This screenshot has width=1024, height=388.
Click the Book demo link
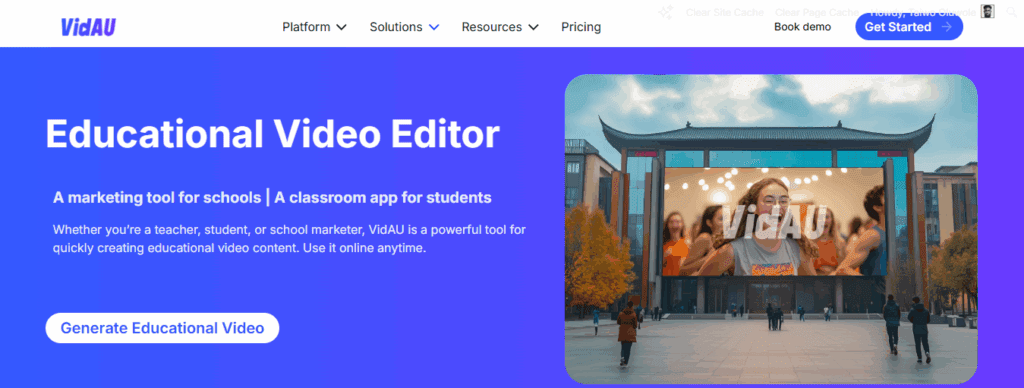pyautogui.click(x=803, y=27)
